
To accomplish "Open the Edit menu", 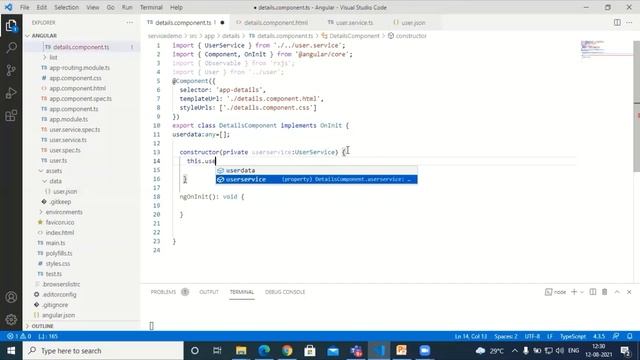I will click(42, 7).
